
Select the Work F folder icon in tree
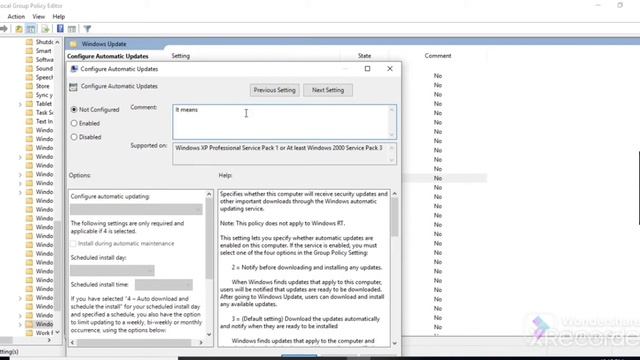29,333
